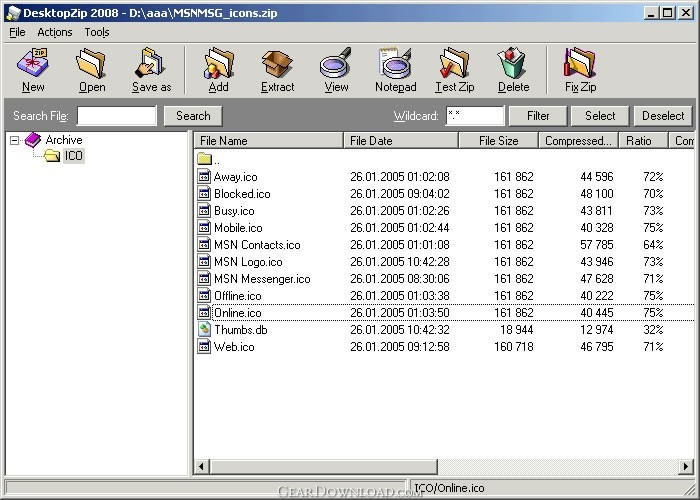Extract files with the Extract box icon
Screen dimensions: 700x500
pos(277,64)
